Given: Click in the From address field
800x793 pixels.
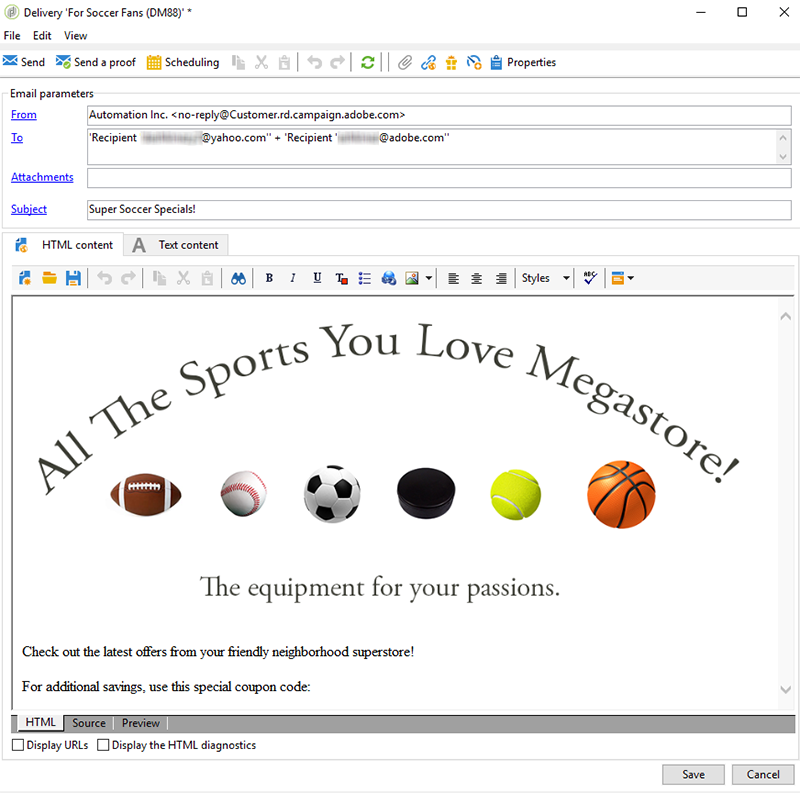Looking at the screenshot, I should (439, 115).
